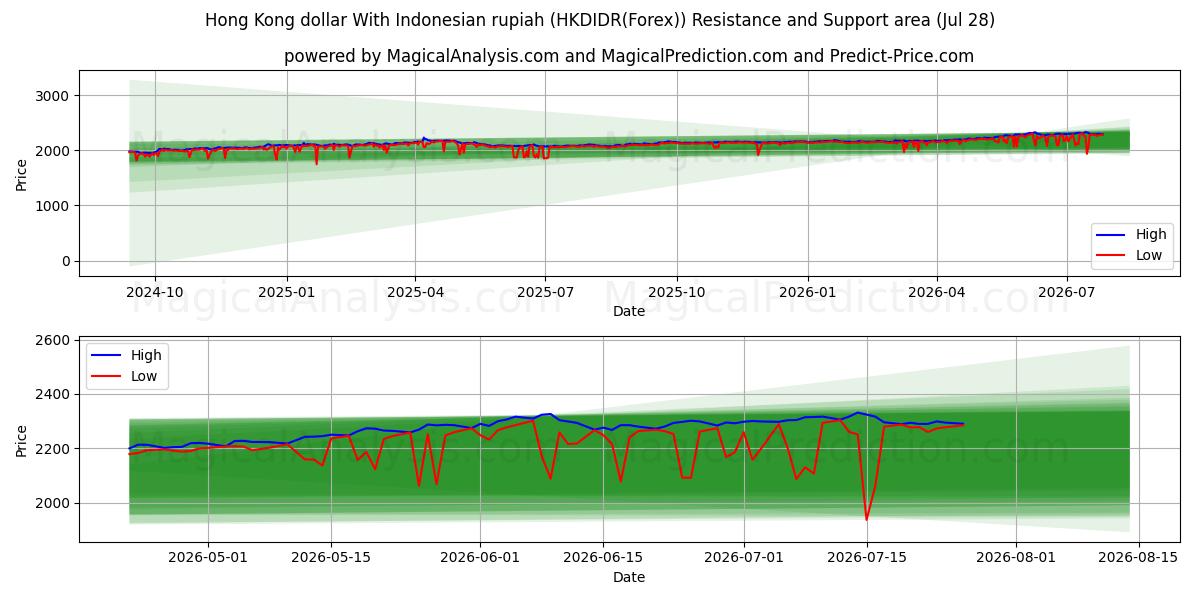This screenshot has width=1200, height=600.
Task: Click the 'Price' axis label of the bottom chart
Action: tap(22, 439)
